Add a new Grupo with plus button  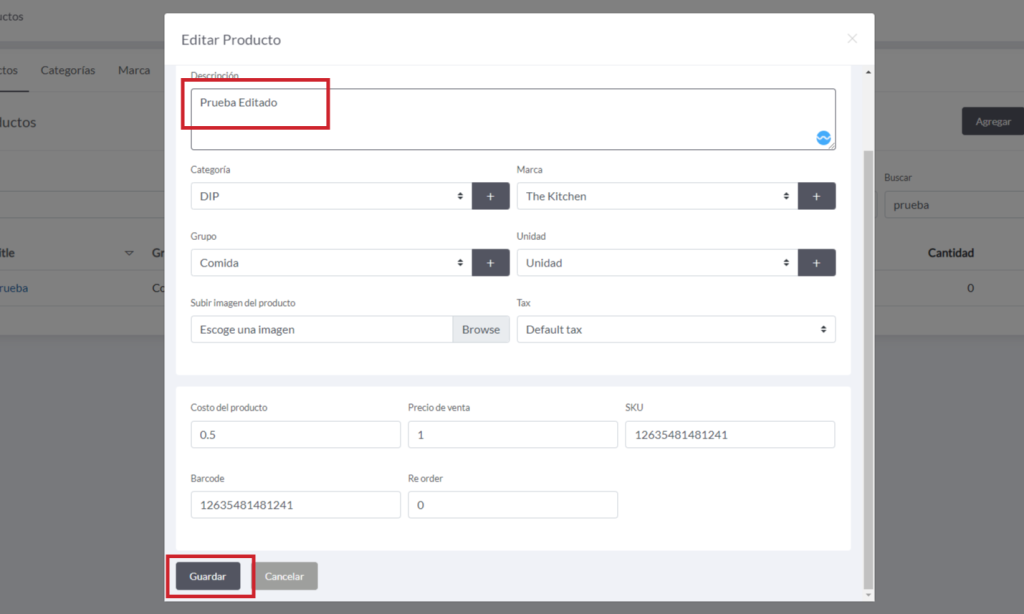[490, 263]
